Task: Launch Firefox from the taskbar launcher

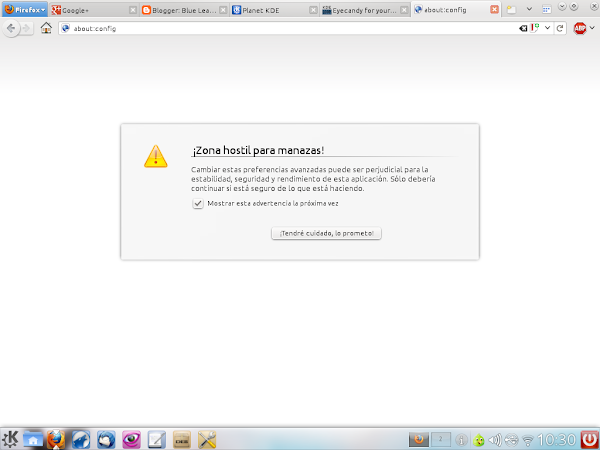Action: tap(56, 439)
